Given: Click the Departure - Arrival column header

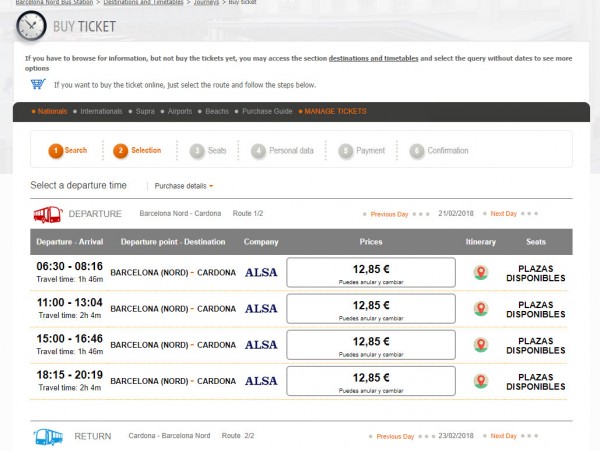Looking at the screenshot, I should [x=70, y=242].
